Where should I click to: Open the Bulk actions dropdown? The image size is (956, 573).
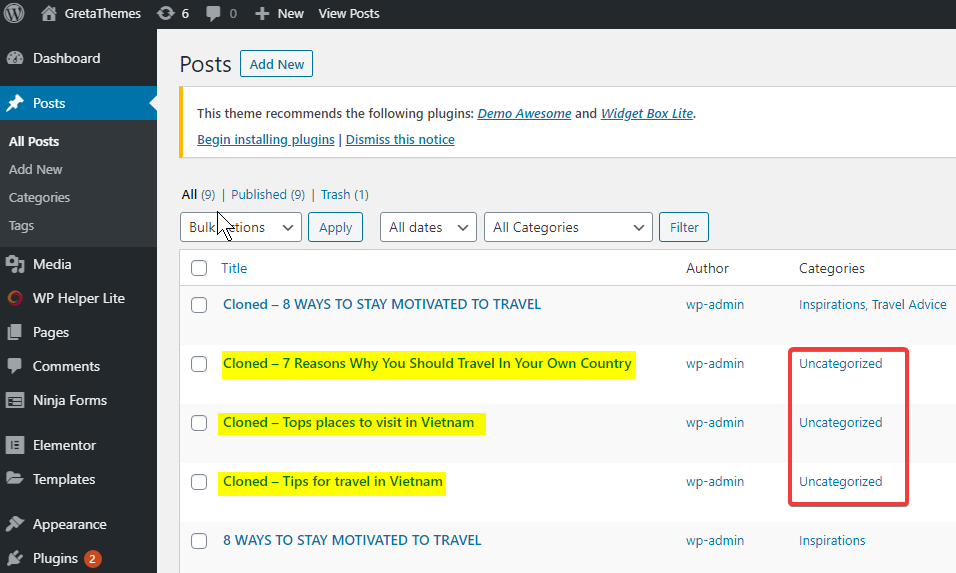coord(241,228)
